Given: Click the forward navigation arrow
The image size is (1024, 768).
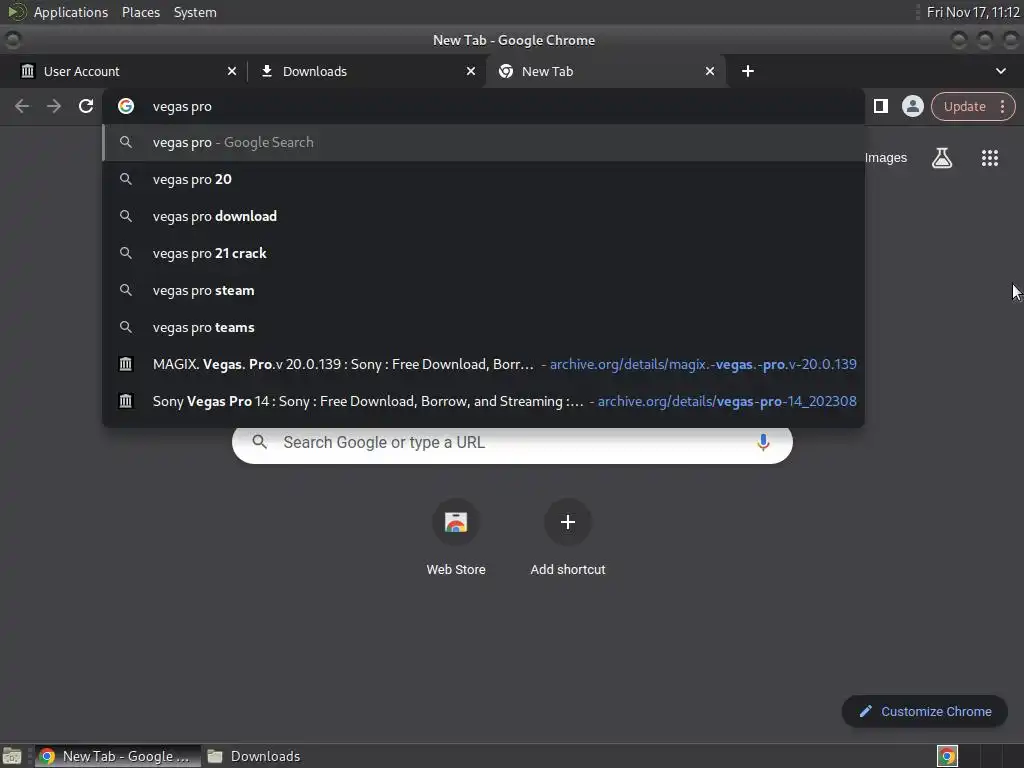Looking at the screenshot, I should [x=54, y=106].
